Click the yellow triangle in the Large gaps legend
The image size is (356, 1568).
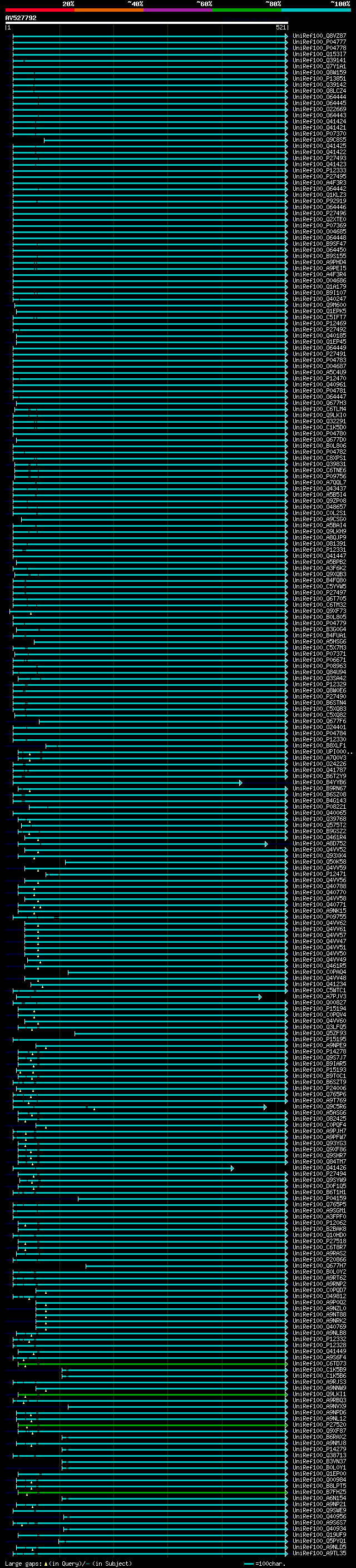tap(46, 1563)
